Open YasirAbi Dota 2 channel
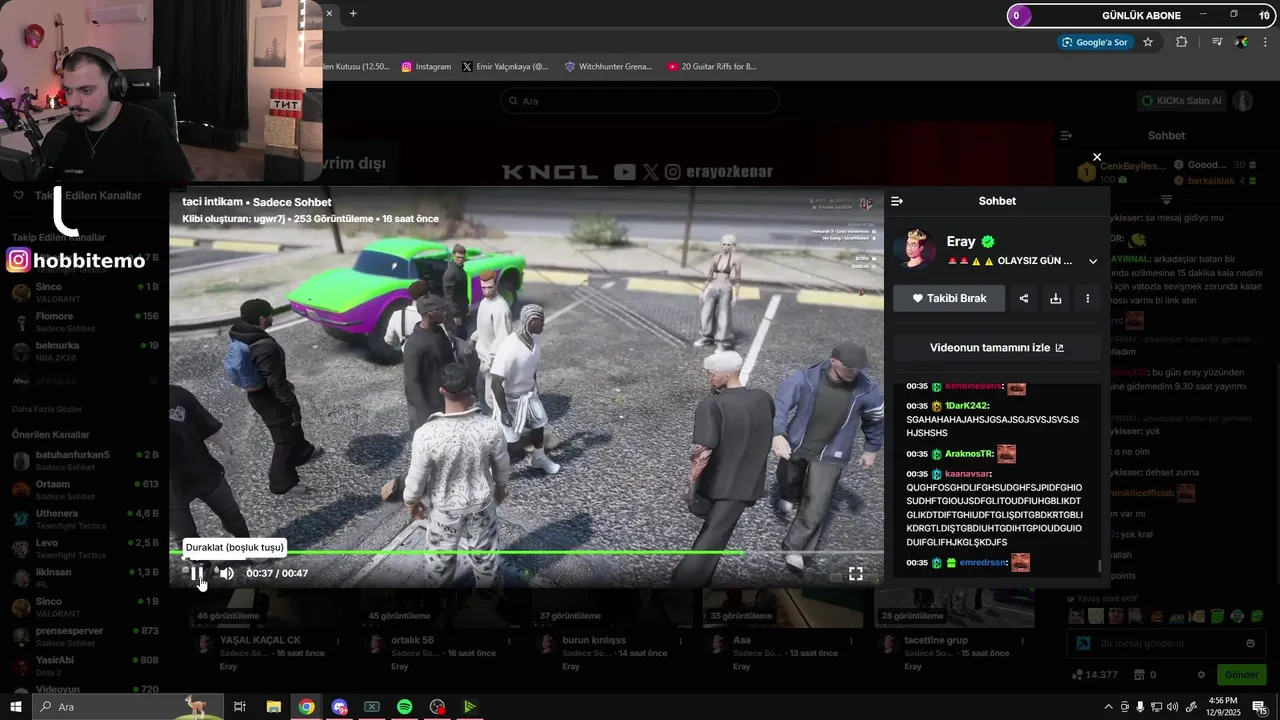Image resolution: width=1280 pixels, height=720 pixels. coord(85,666)
